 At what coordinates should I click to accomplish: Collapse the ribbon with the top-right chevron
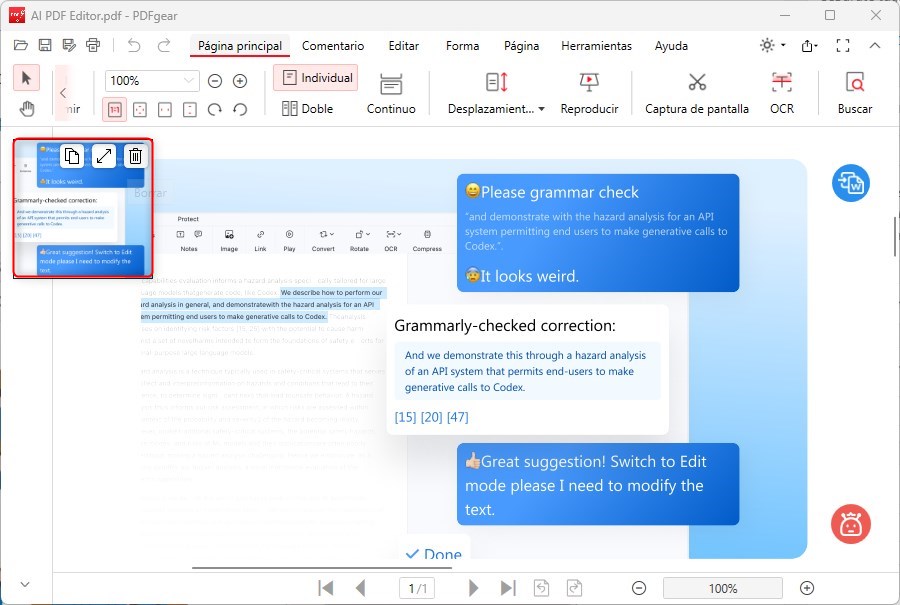(875, 46)
